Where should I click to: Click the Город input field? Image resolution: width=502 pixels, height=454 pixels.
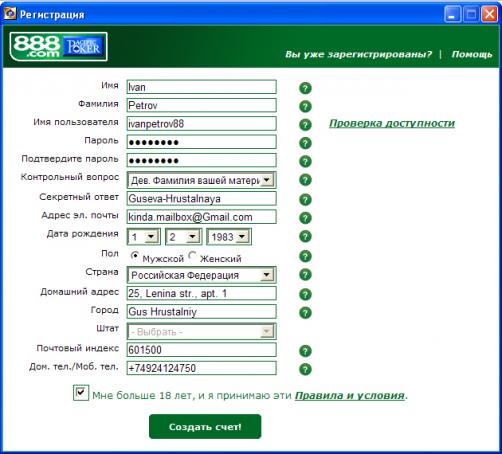click(x=201, y=312)
